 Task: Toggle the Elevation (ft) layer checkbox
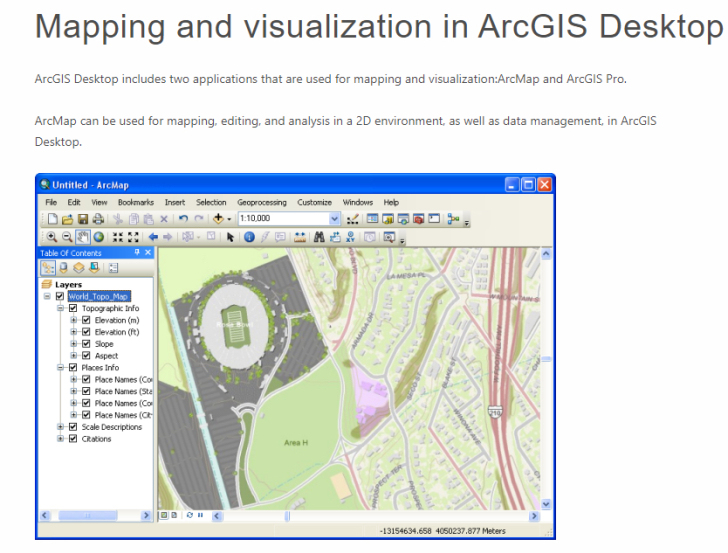click(x=86, y=332)
